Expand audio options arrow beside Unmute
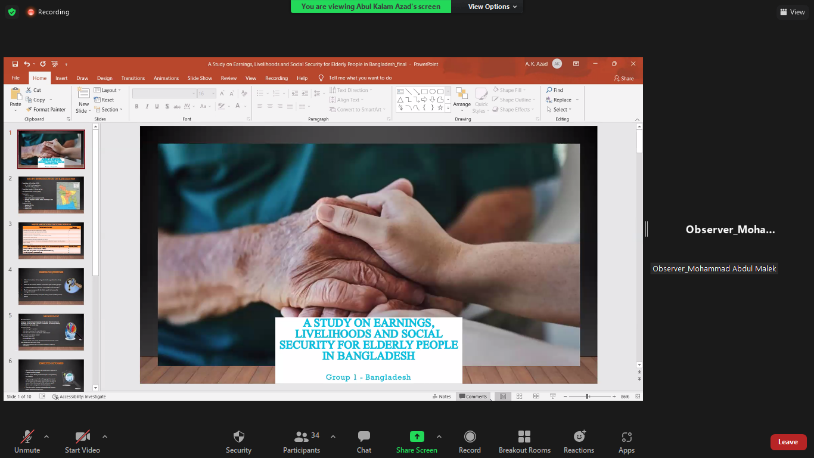Image resolution: width=814 pixels, height=458 pixels. click(x=47, y=437)
